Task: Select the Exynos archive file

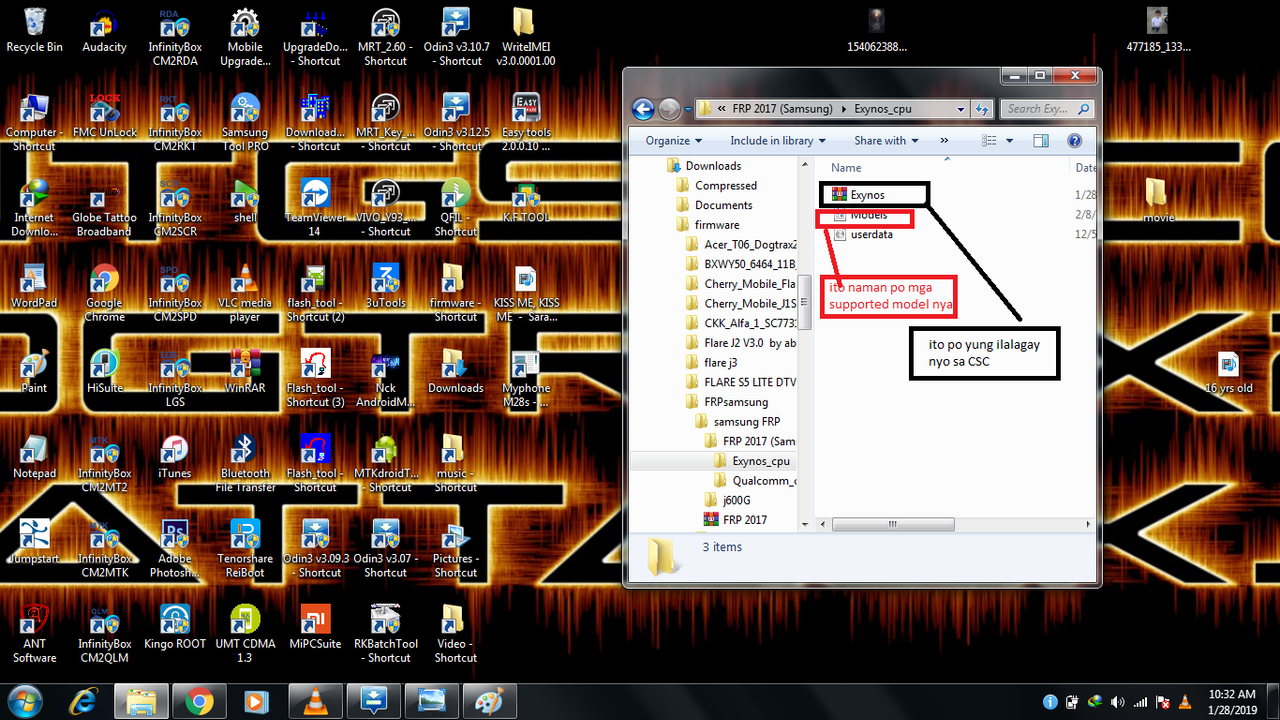Action: 859,195
